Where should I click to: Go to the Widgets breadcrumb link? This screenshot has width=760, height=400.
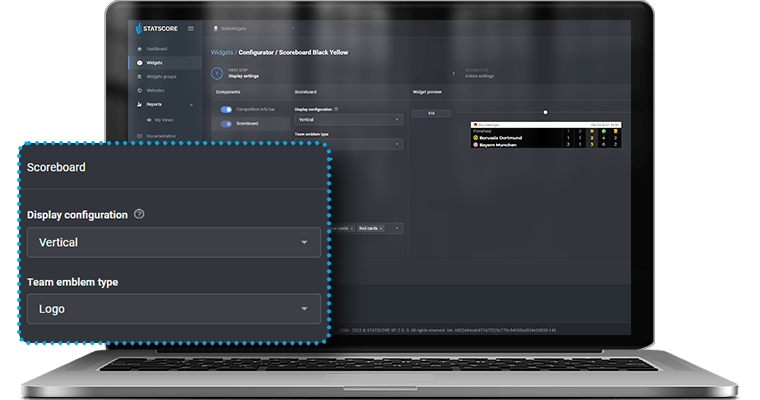222,52
